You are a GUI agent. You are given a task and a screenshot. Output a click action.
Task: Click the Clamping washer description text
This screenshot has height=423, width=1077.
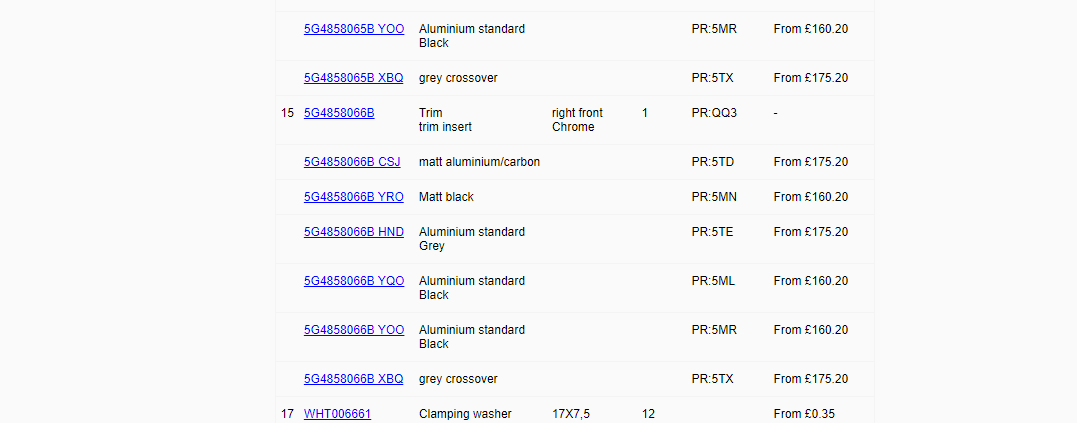[465, 414]
